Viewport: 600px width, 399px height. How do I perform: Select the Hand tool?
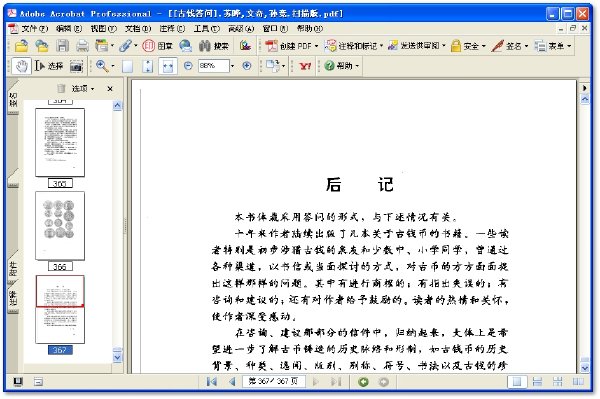(x=21, y=66)
